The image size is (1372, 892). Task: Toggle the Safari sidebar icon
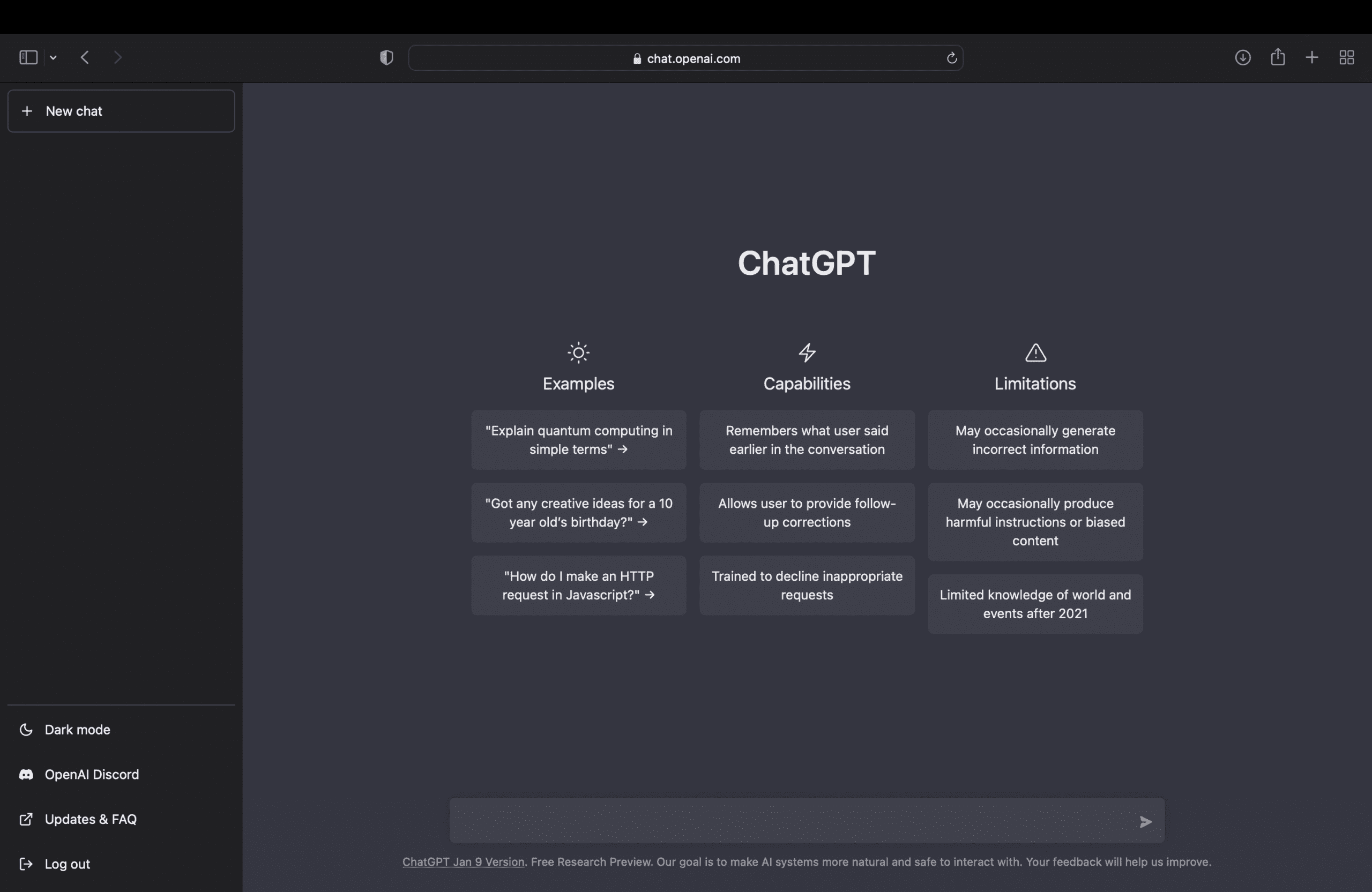pyautogui.click(x=28, y=58)
